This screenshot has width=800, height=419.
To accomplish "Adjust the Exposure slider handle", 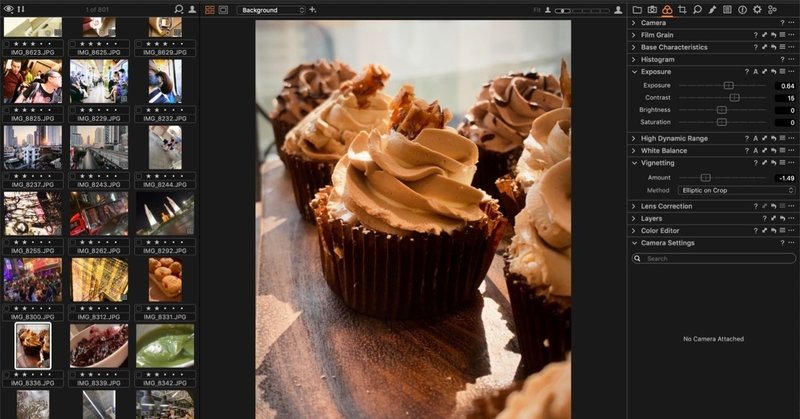I will point(729,85).
